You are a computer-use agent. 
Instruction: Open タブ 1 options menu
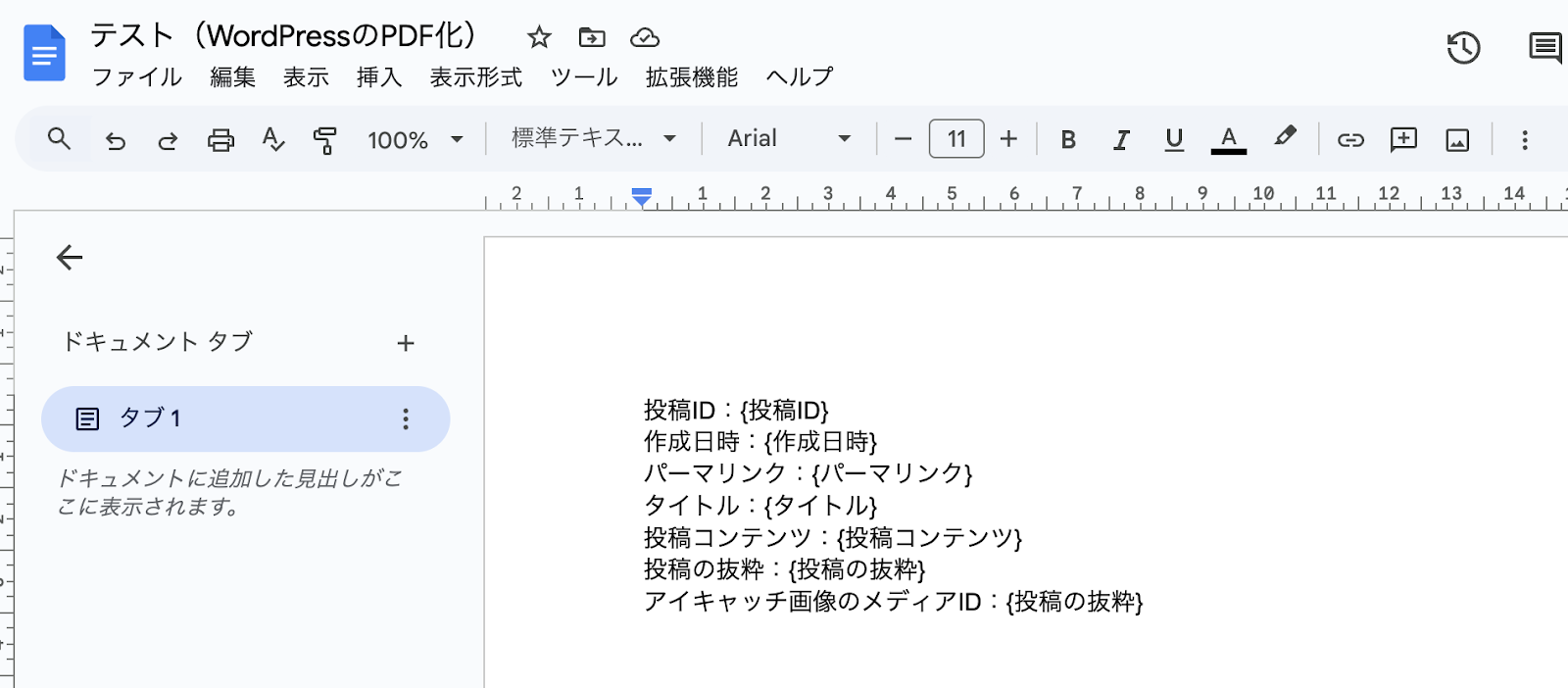point(405,419)
